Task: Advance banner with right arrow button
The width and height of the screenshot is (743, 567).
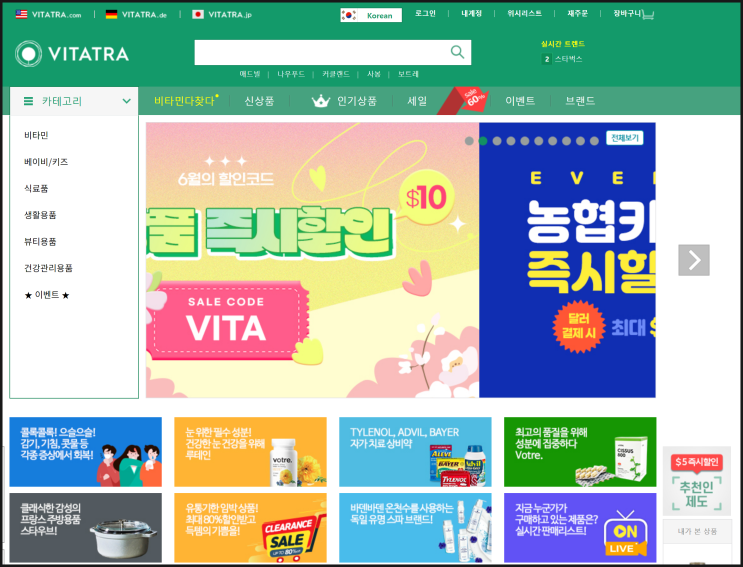Action: pos(694,260)
